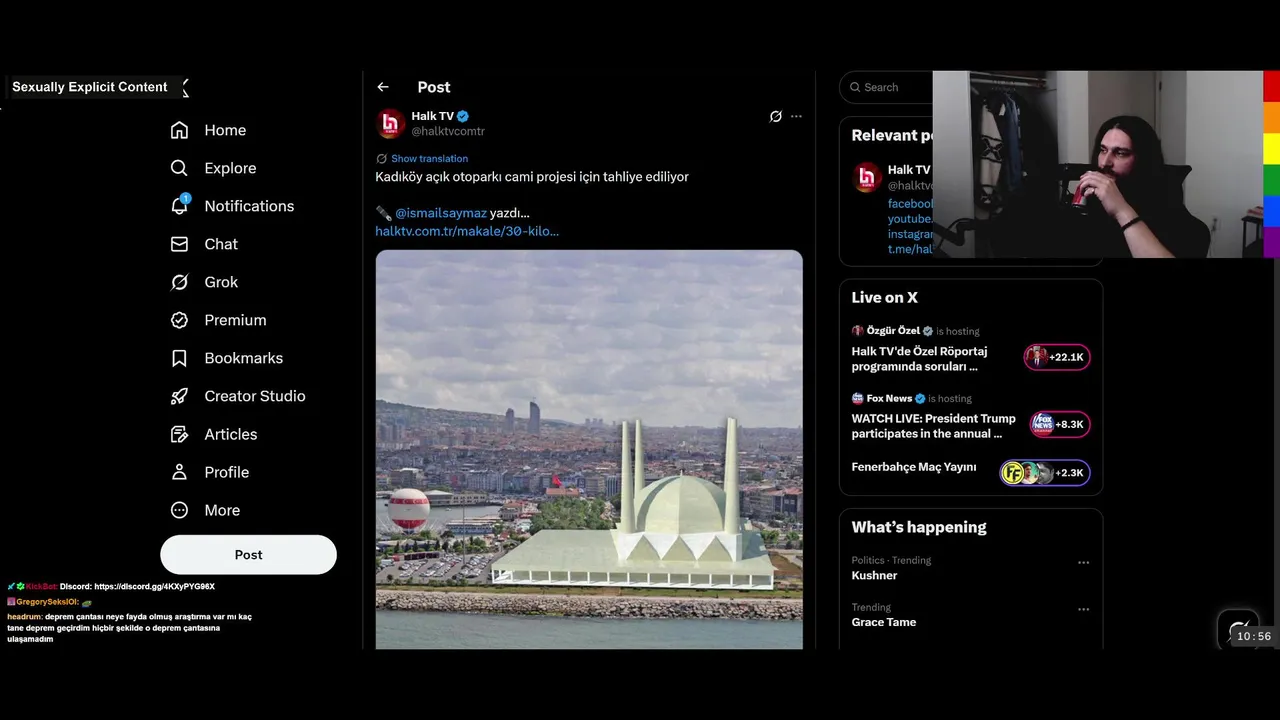Open the @ismailsaymaz mention
Viewport: 1280px width, 720px height.
pos(441,213)
